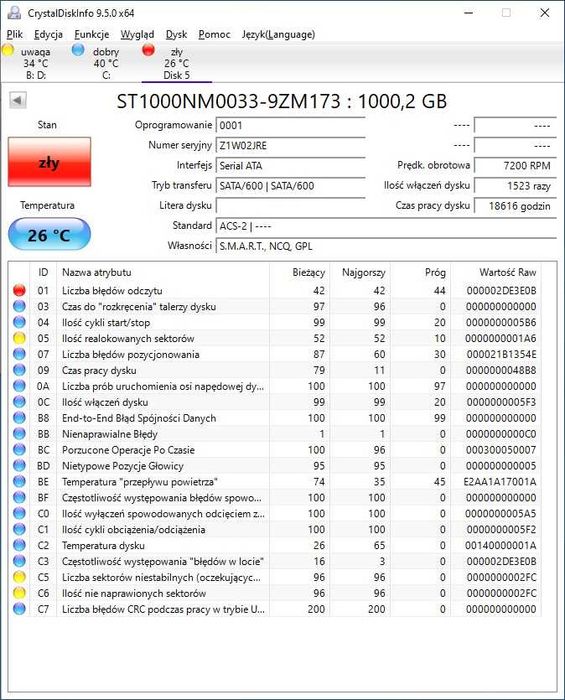Viewport: 565px width, 700px height.
Task: Click the 'Wartość Raw' column header
Action: coord(496,272)
